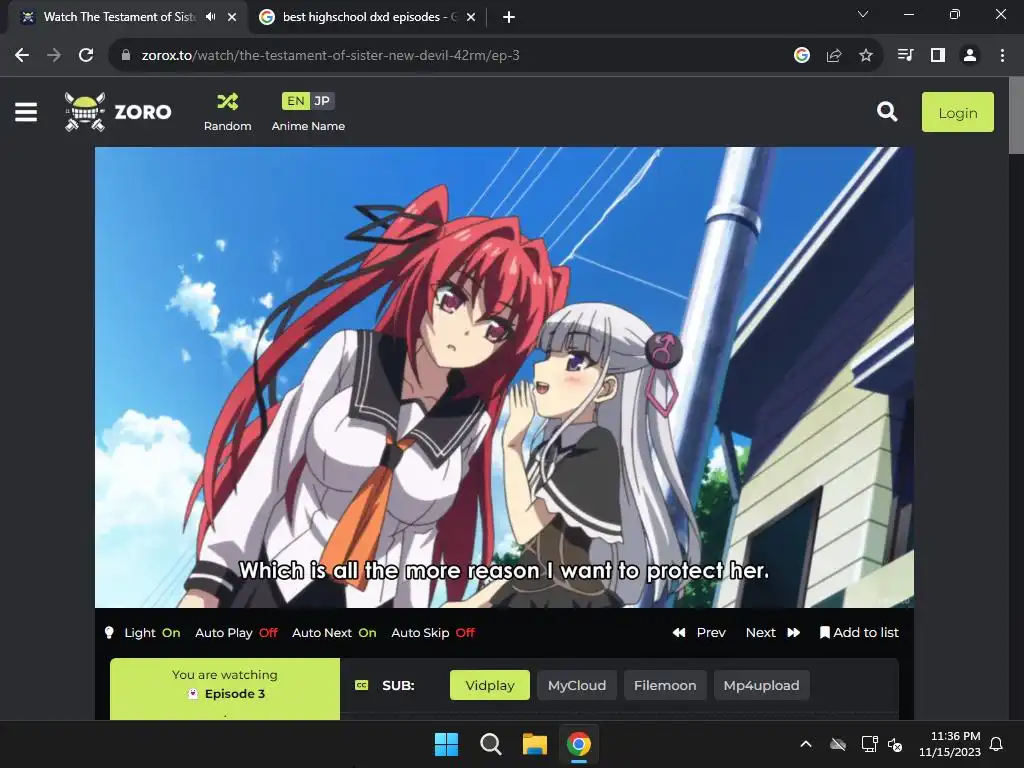Switch to Watch The Testament tab

pos(118,17)
